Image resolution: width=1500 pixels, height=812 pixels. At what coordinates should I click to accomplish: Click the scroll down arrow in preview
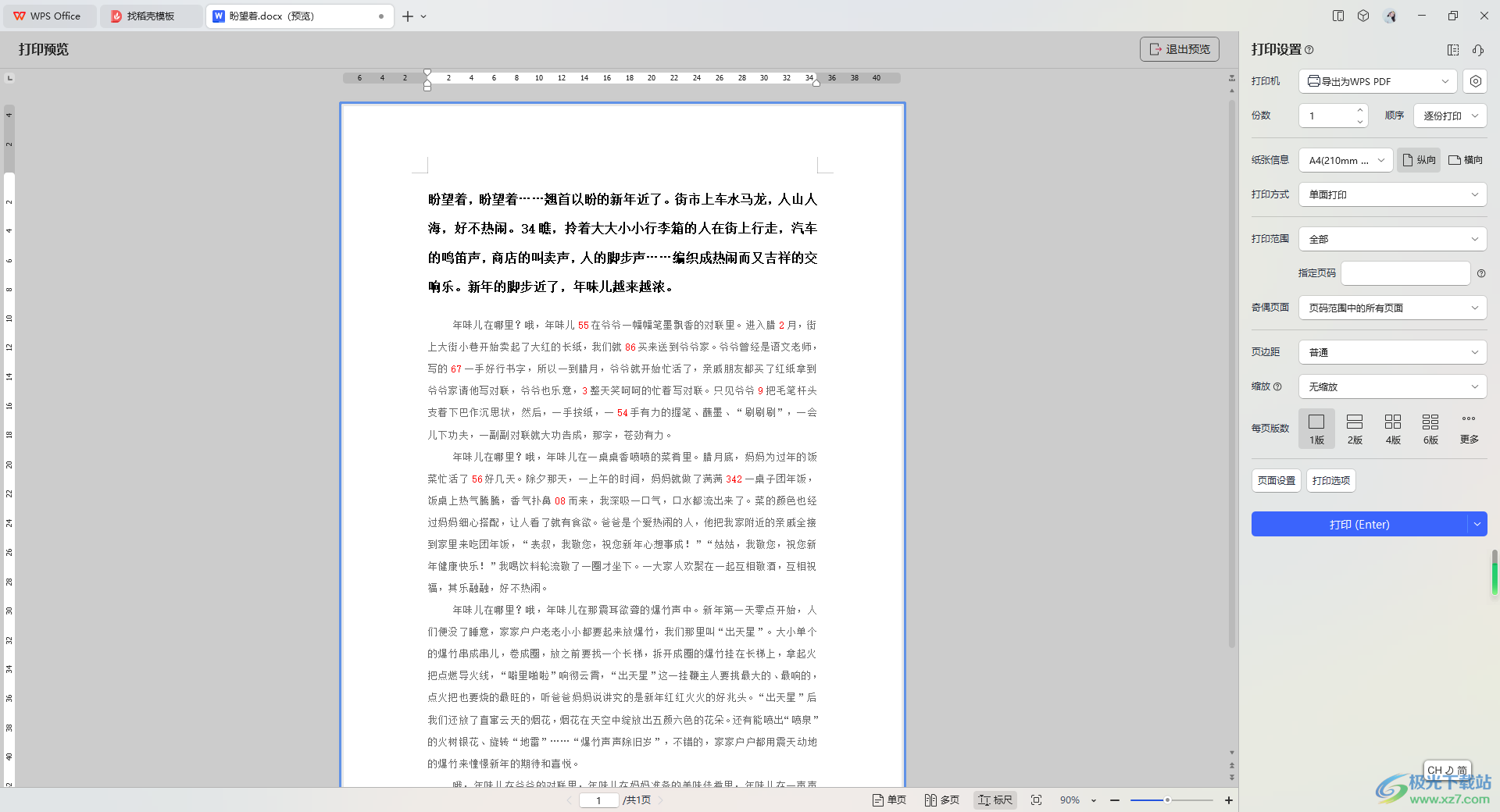[x=1232, y=753]
